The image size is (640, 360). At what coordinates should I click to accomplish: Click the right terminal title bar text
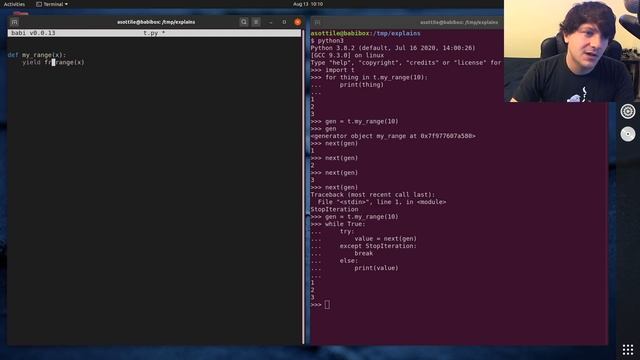click(x=459, y=22)
